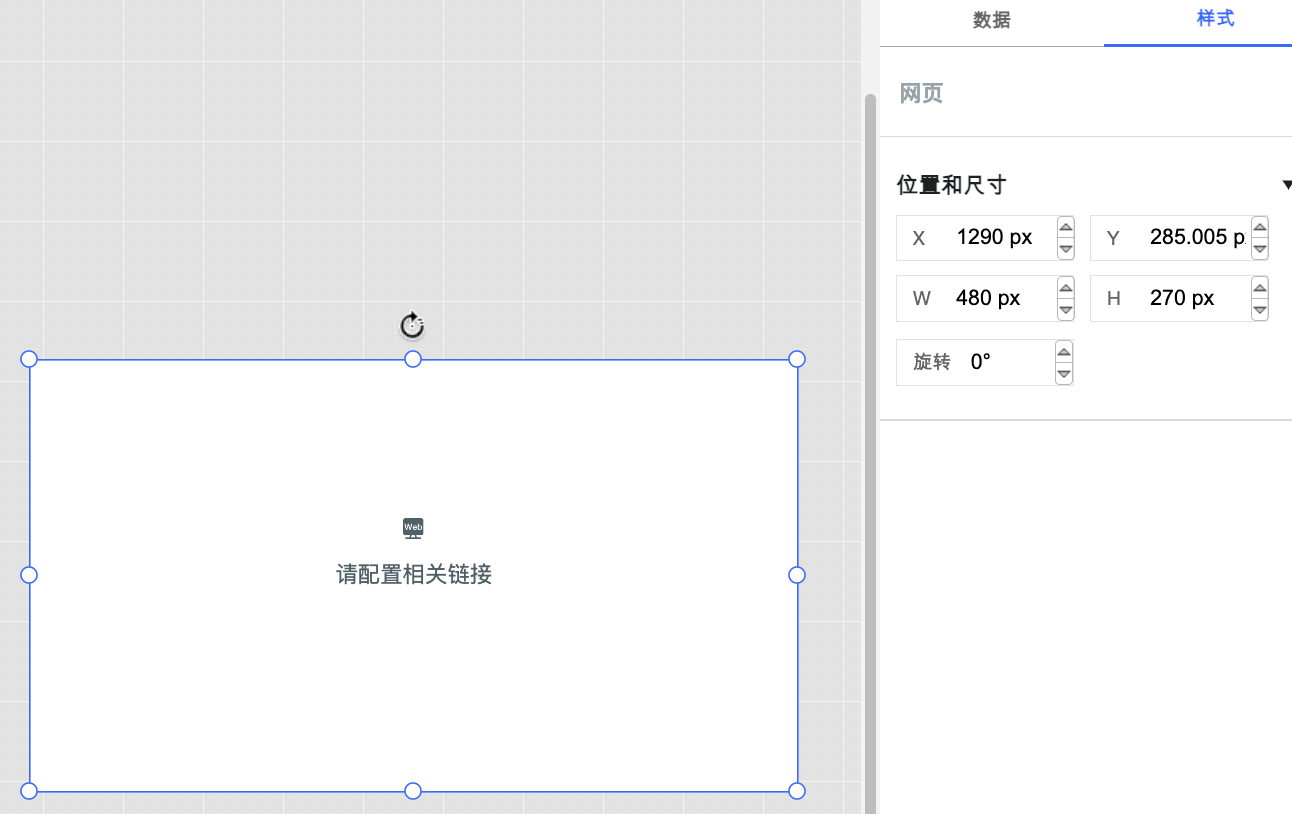
Task: Click the bottom-center resize handle
Action: pos(413,791)
